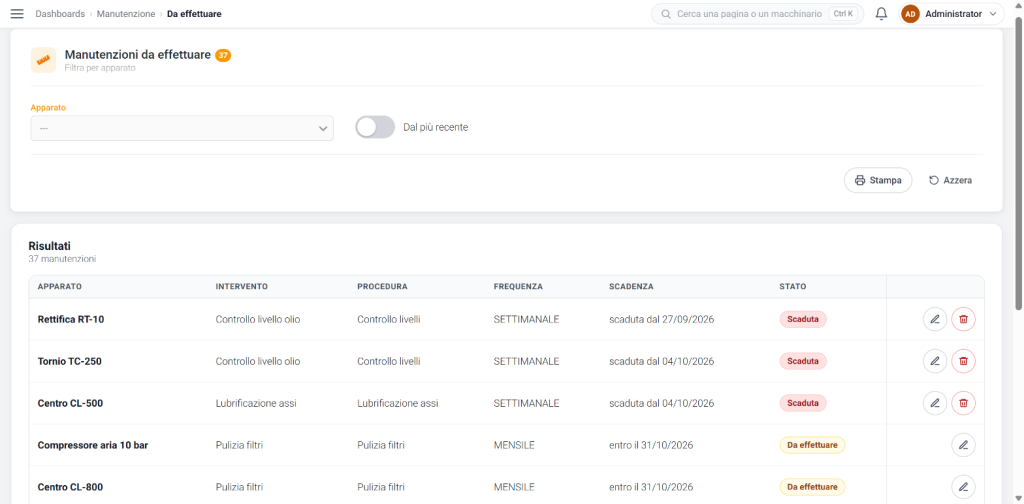Edit the Tornio TC-250 maintenance row
Screen dimensions: 1024x504
(935, 361)
